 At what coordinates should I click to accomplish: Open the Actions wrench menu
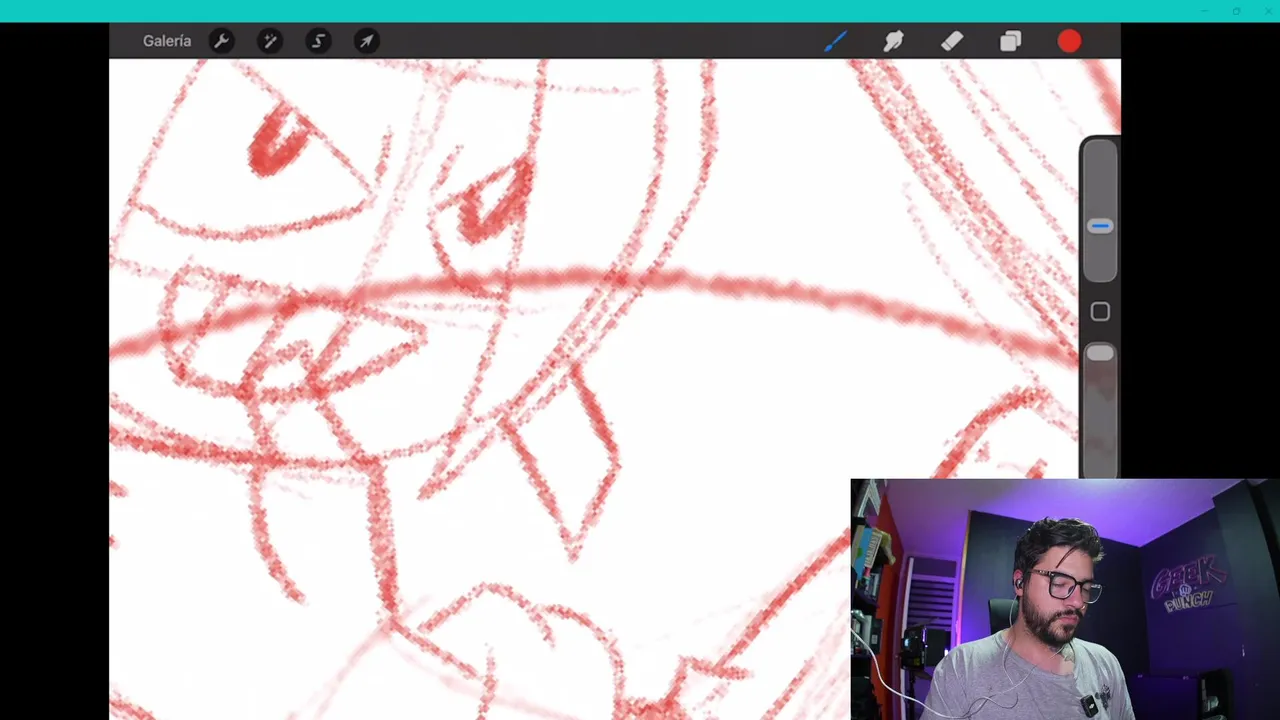pos(221,41)
